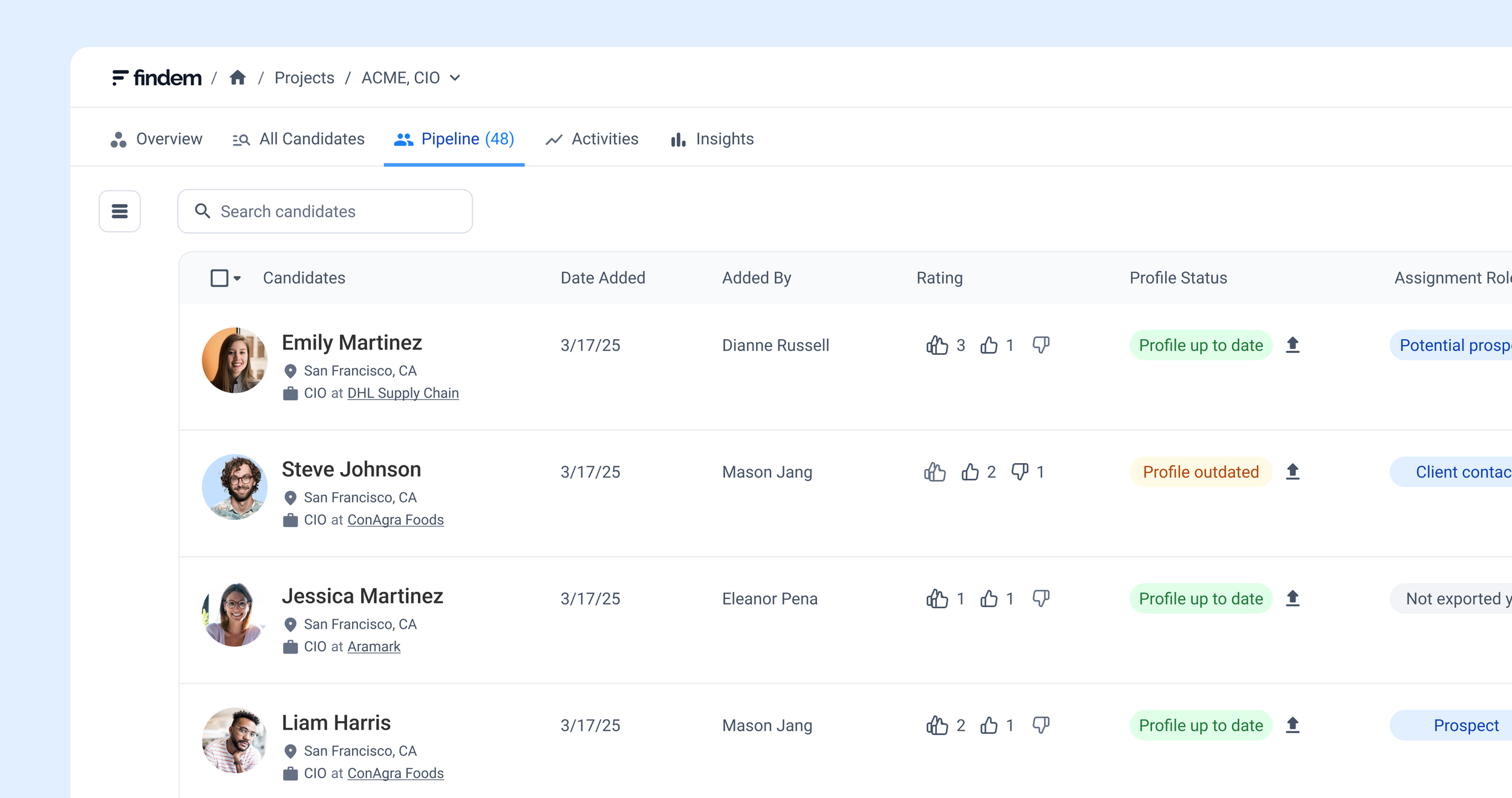The image size is (1512, 798).
Task: Open select-all checkbox dropdown arrow
Action: [x=238, y=279]
